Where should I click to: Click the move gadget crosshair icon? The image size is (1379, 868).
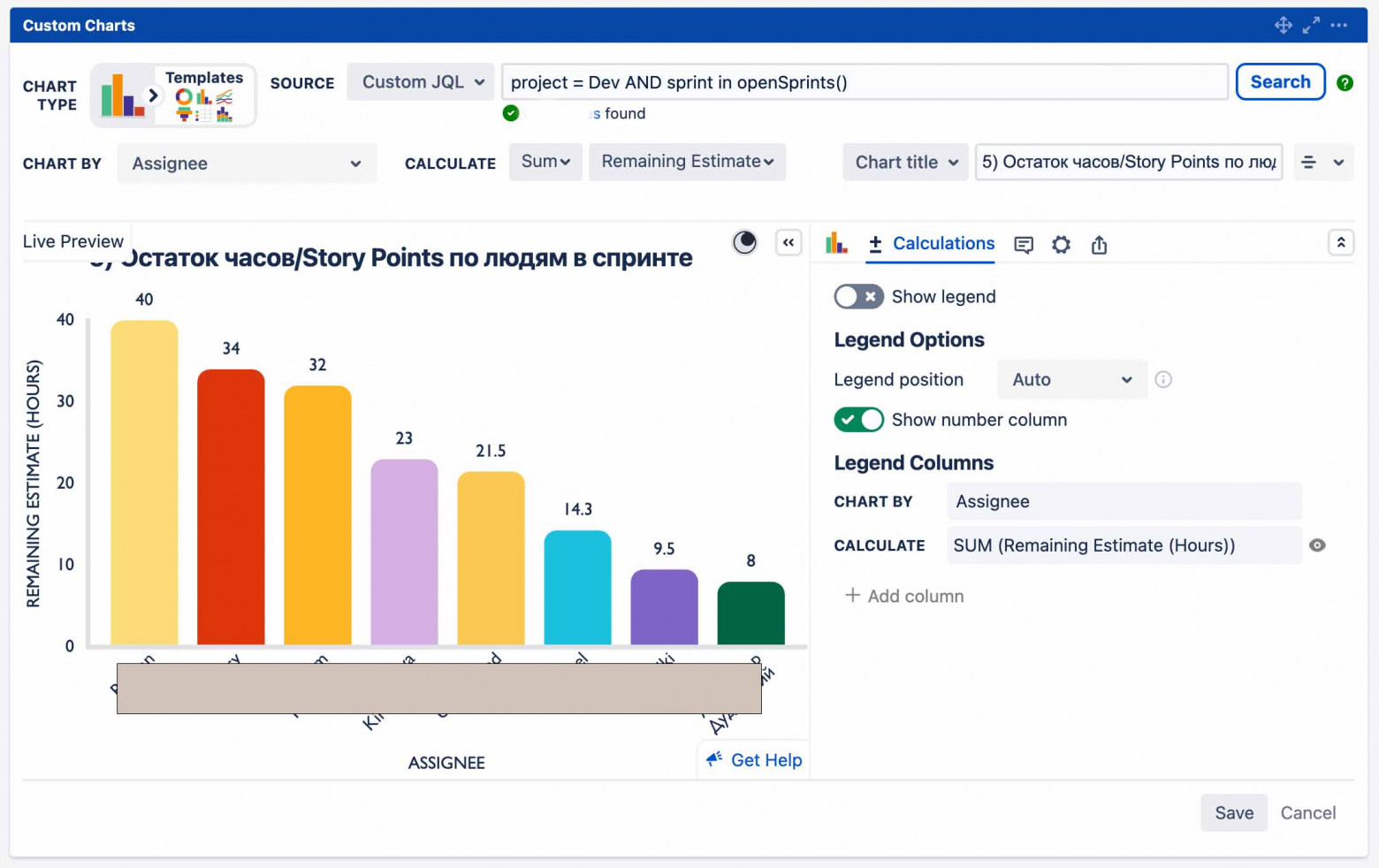tap(1283, 26)
